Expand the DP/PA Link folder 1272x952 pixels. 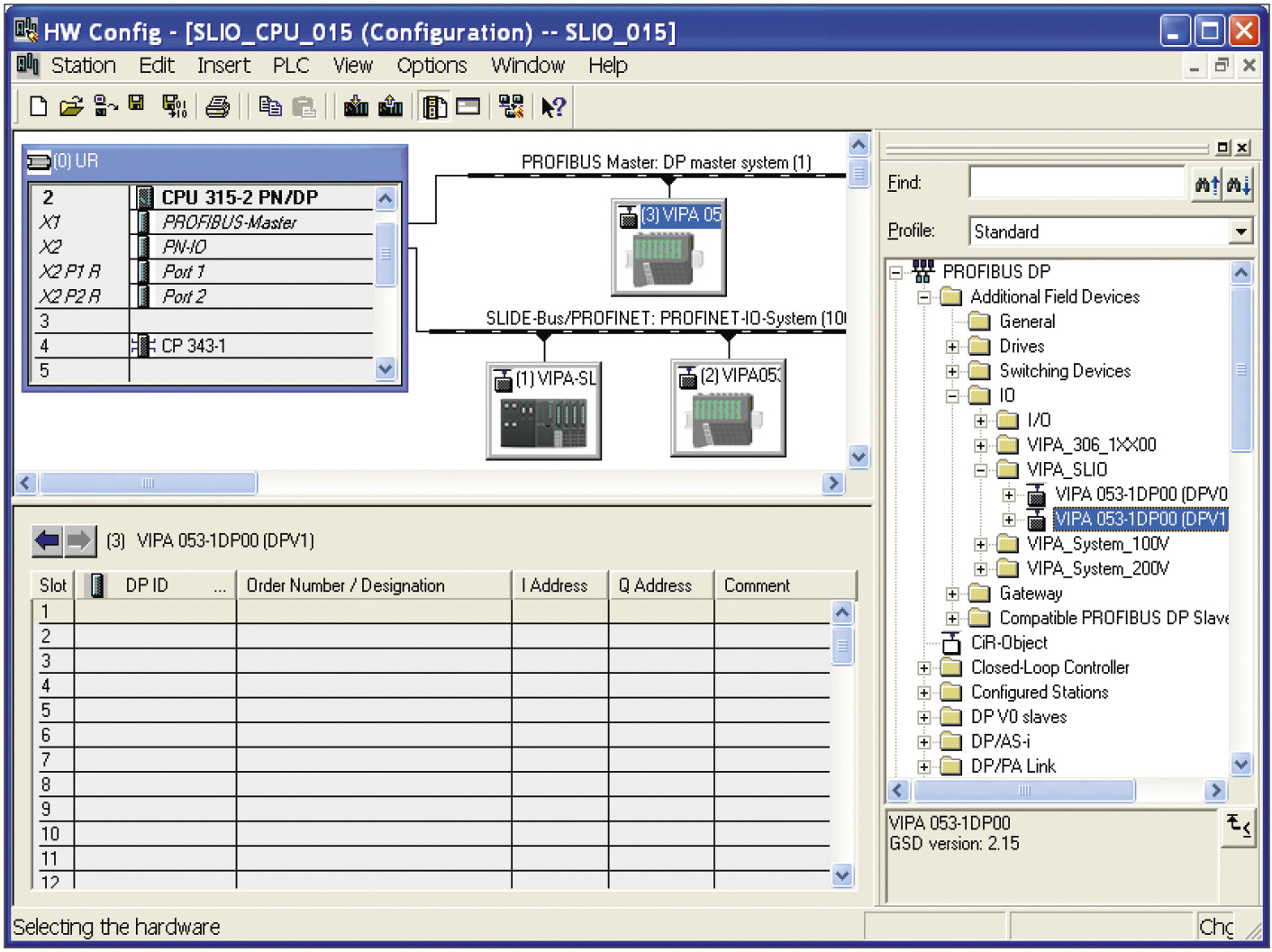coord(924,767)
